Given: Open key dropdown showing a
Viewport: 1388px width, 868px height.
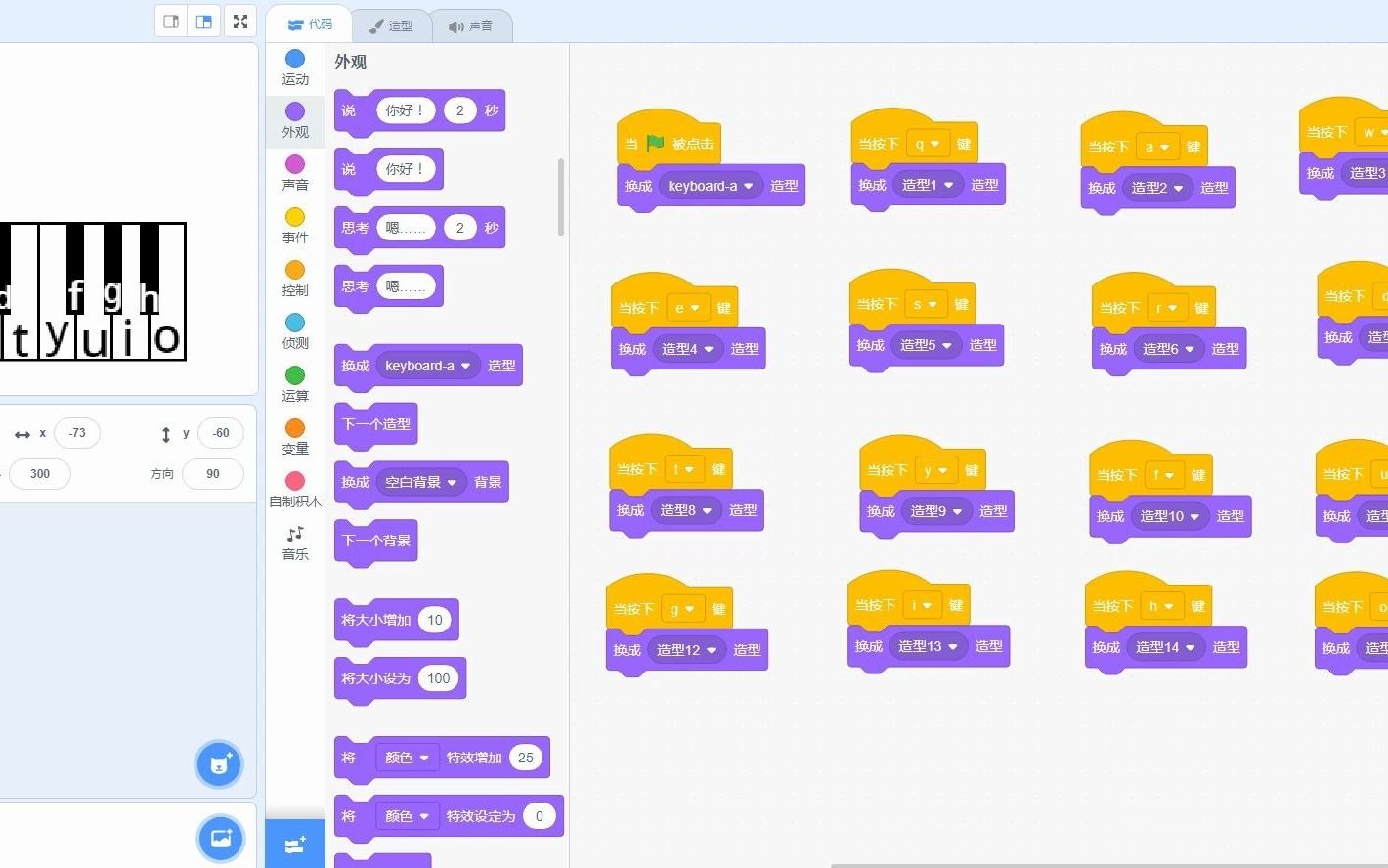Looking at the screenshot, I should 1157,147.
